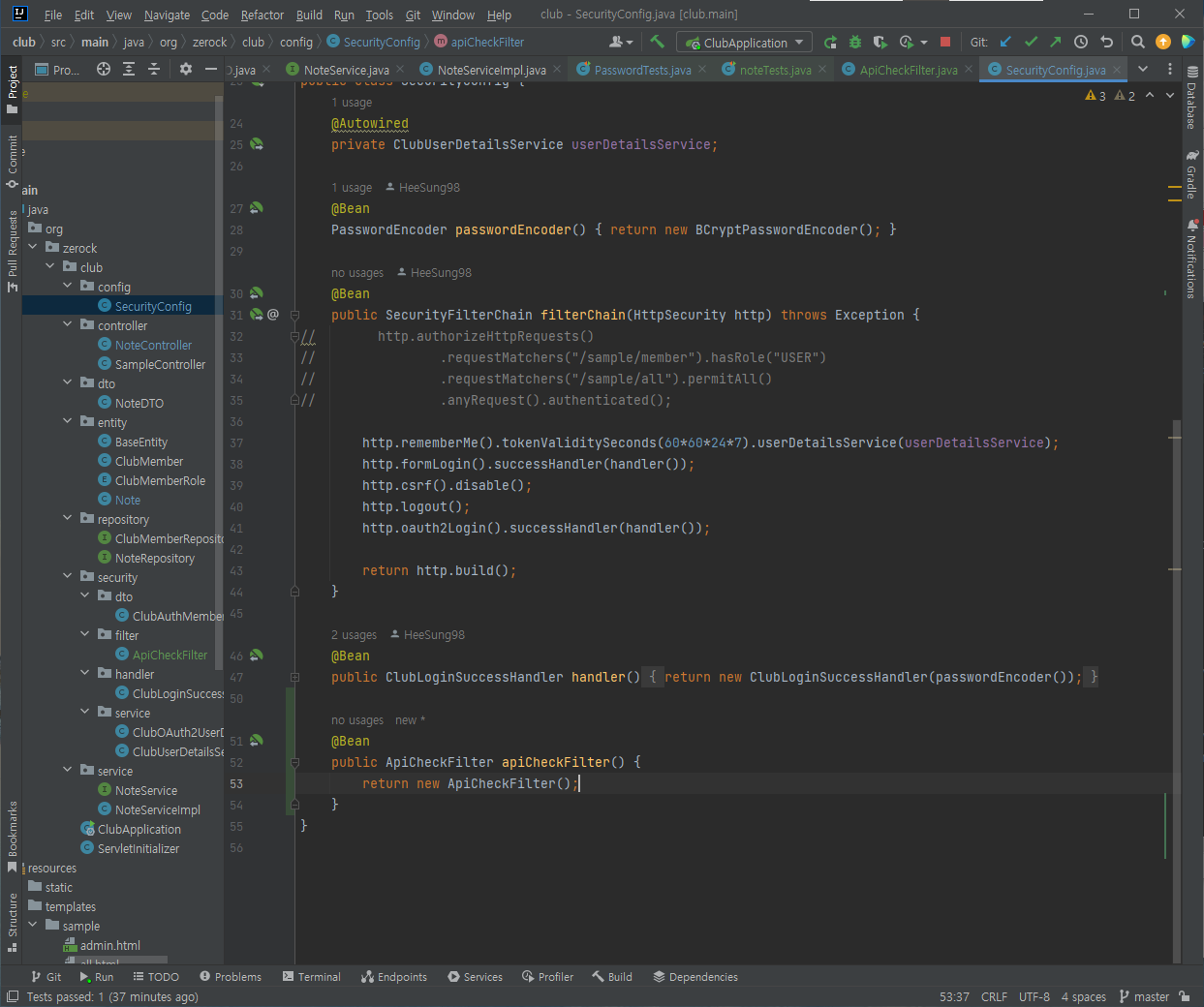This screenshot has height=1007, width=1204.
Task: Collapse the controller package folder
Action: (68, 325)
